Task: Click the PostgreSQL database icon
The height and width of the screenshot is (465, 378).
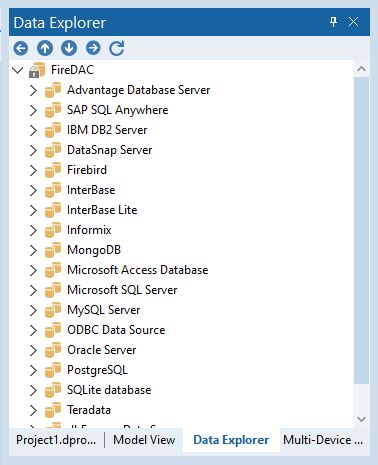Action: [x=53, y=370]
